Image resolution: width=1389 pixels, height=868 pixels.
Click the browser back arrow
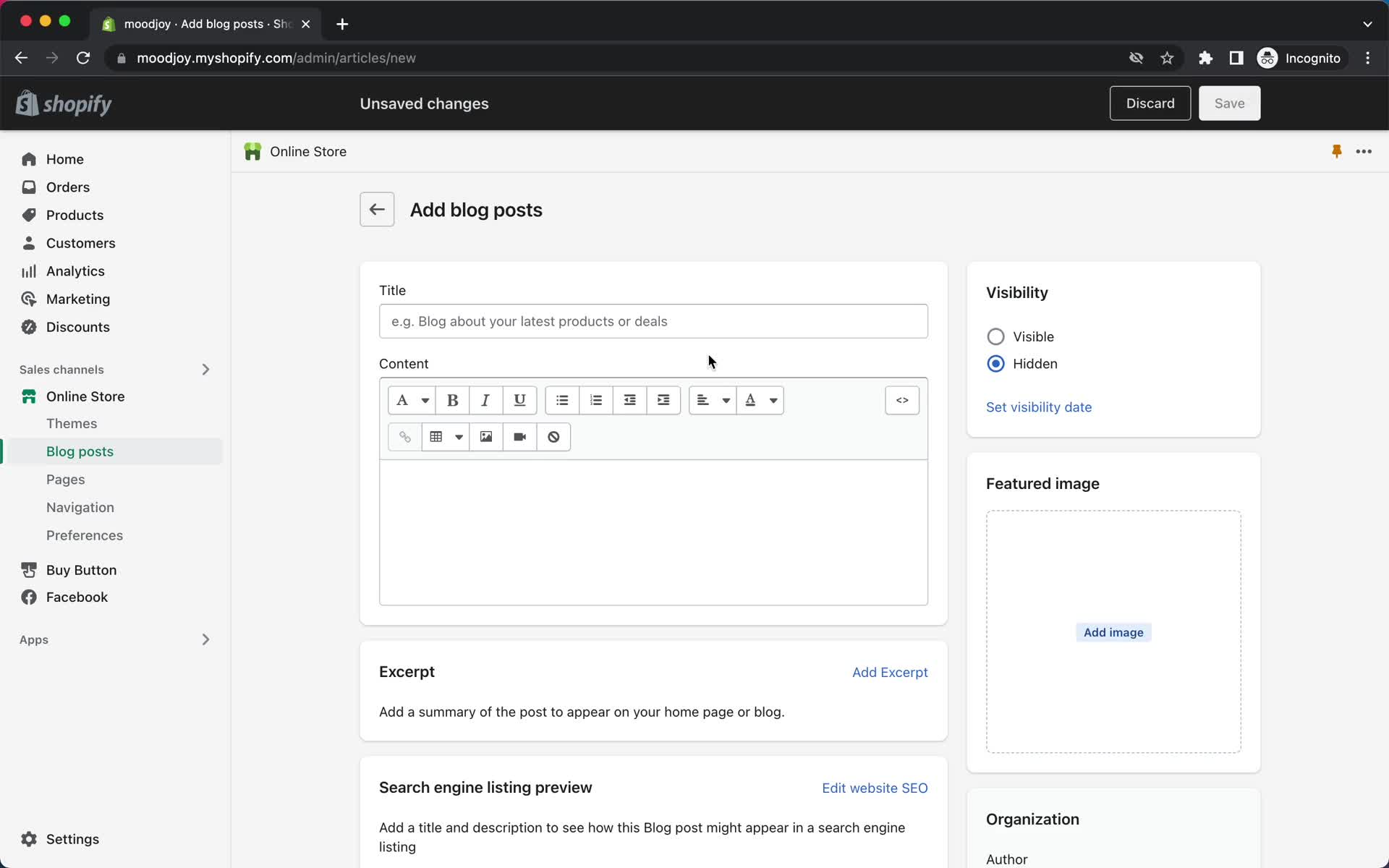point(21,58)
